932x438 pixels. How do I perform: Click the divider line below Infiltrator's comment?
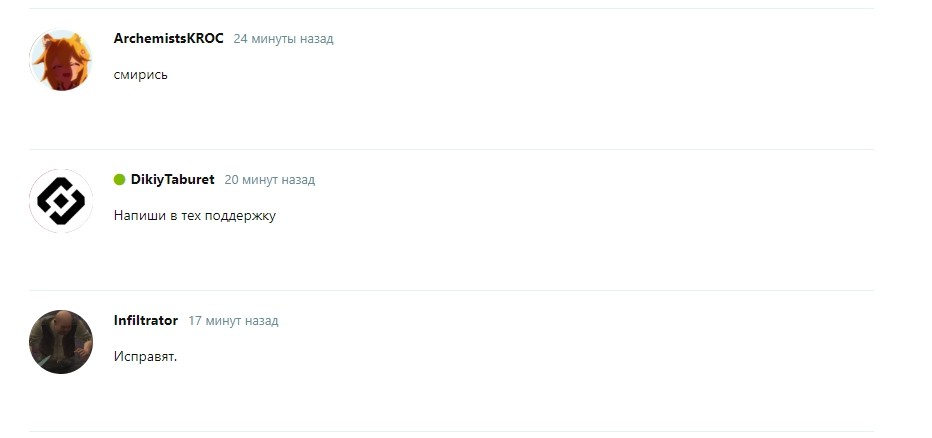[452, 431]
